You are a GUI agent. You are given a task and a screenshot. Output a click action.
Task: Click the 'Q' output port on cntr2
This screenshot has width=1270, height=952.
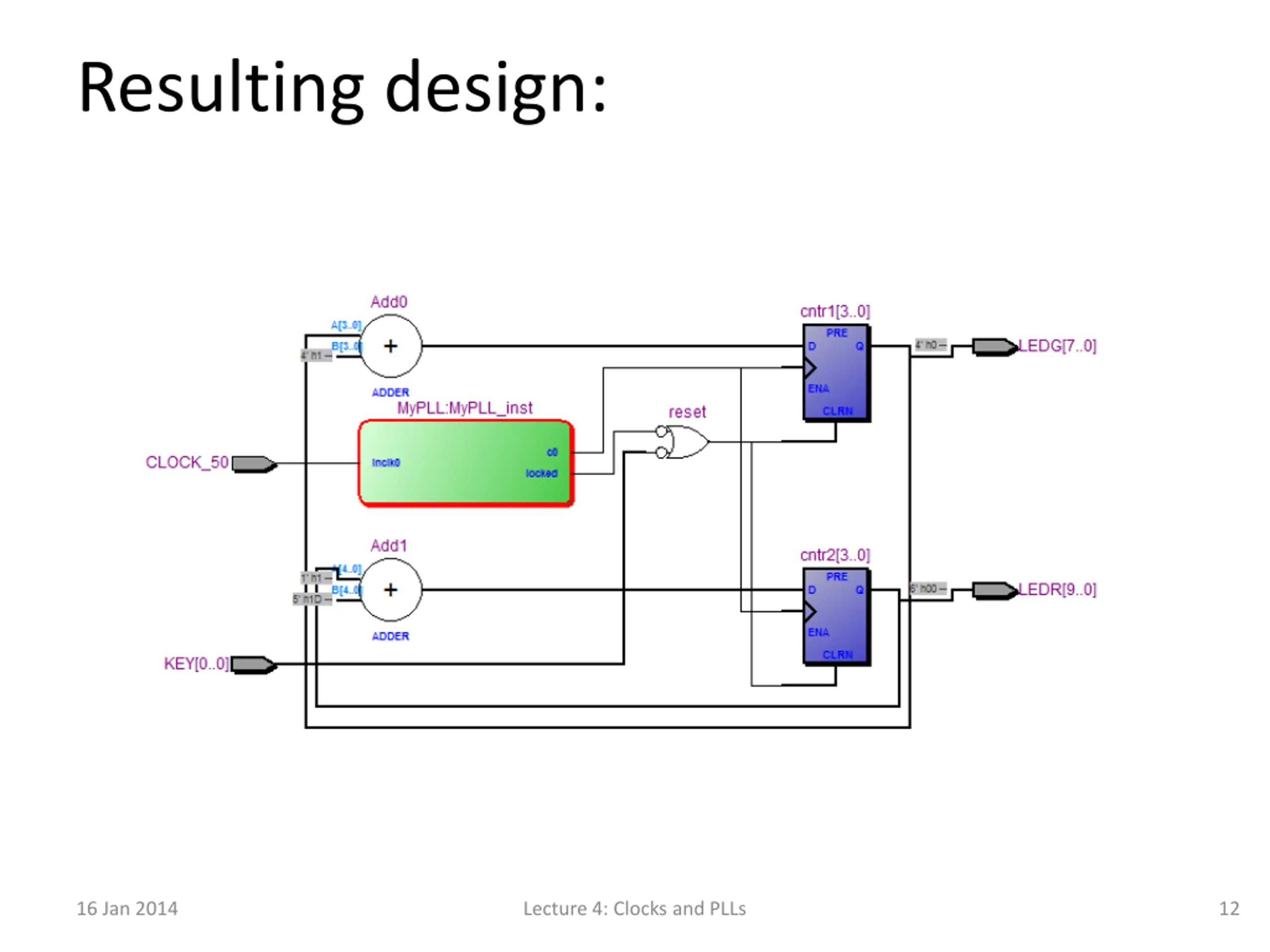(860, 590)
